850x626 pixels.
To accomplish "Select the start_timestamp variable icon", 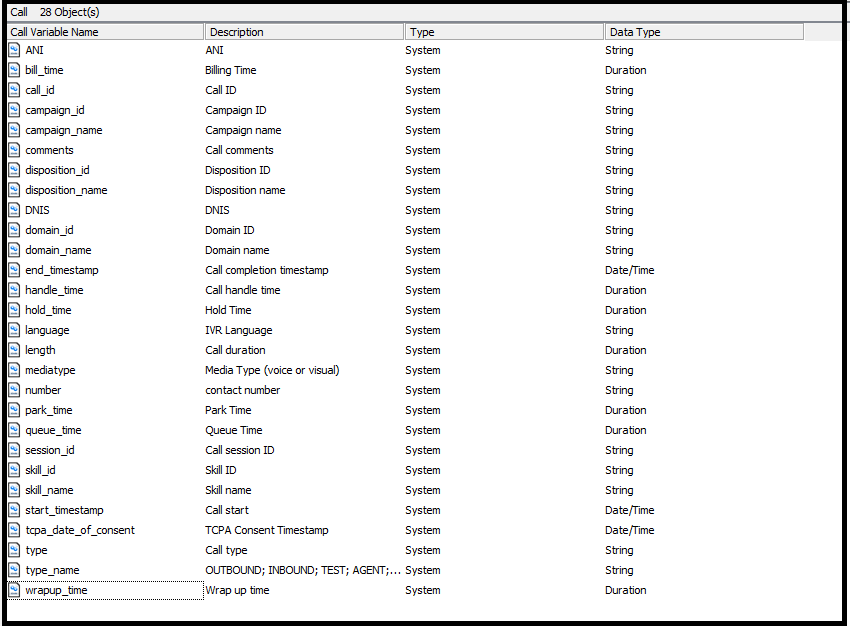I will 14,511.
